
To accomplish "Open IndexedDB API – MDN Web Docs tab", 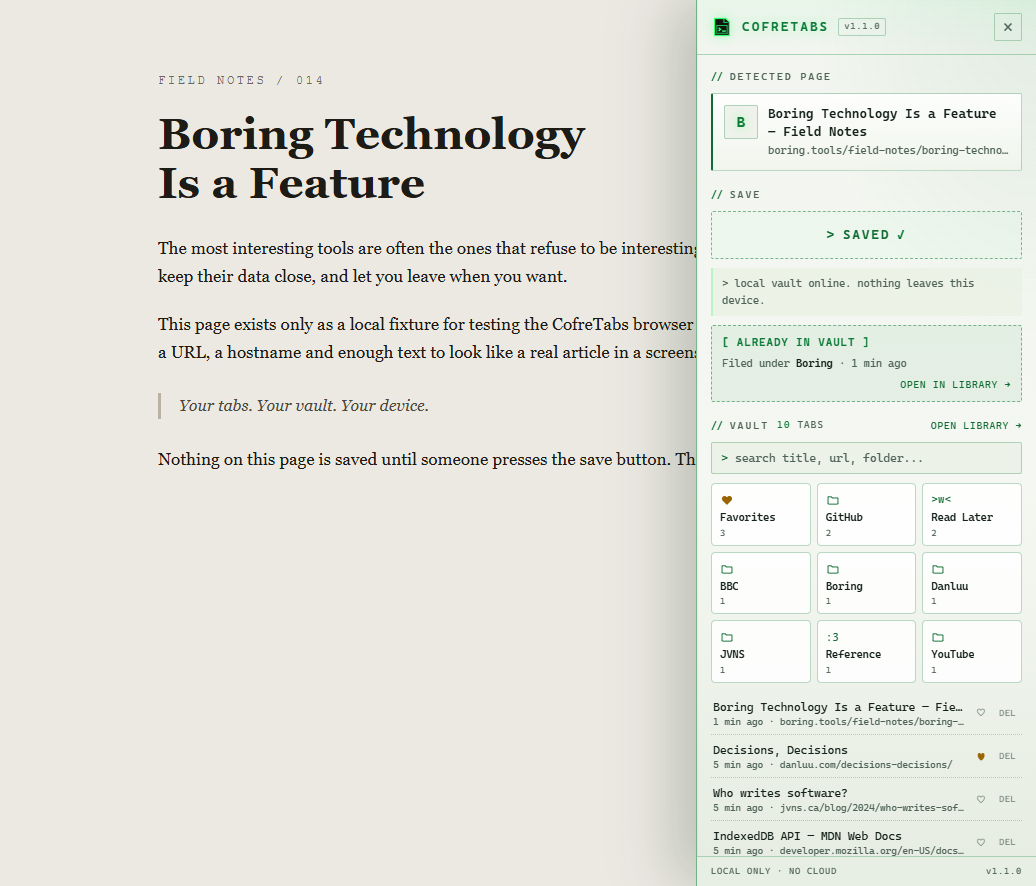I will (838, 842).
